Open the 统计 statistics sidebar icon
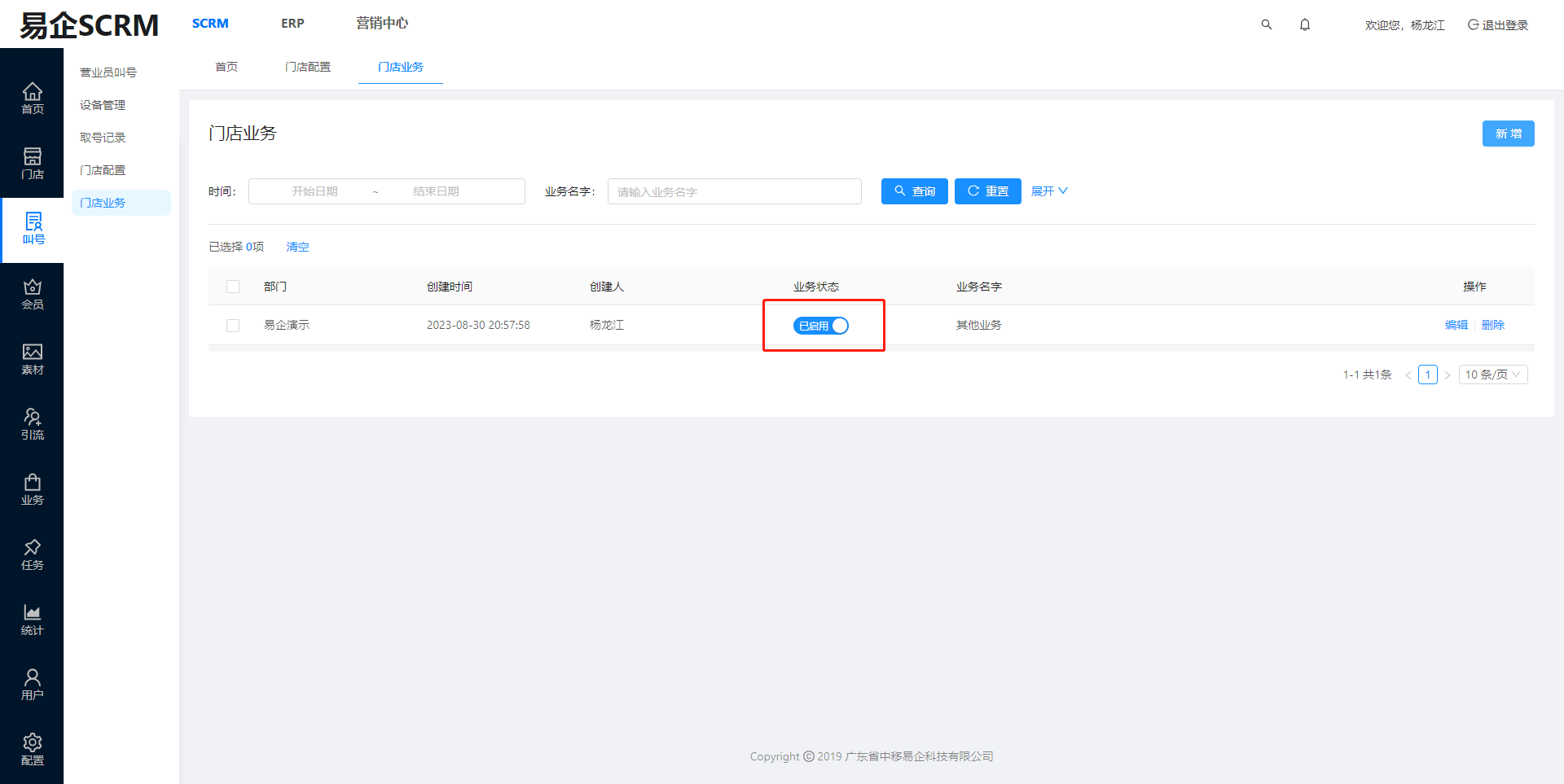The height and width of the screenshot is (784, 1564). coord(32,620)
